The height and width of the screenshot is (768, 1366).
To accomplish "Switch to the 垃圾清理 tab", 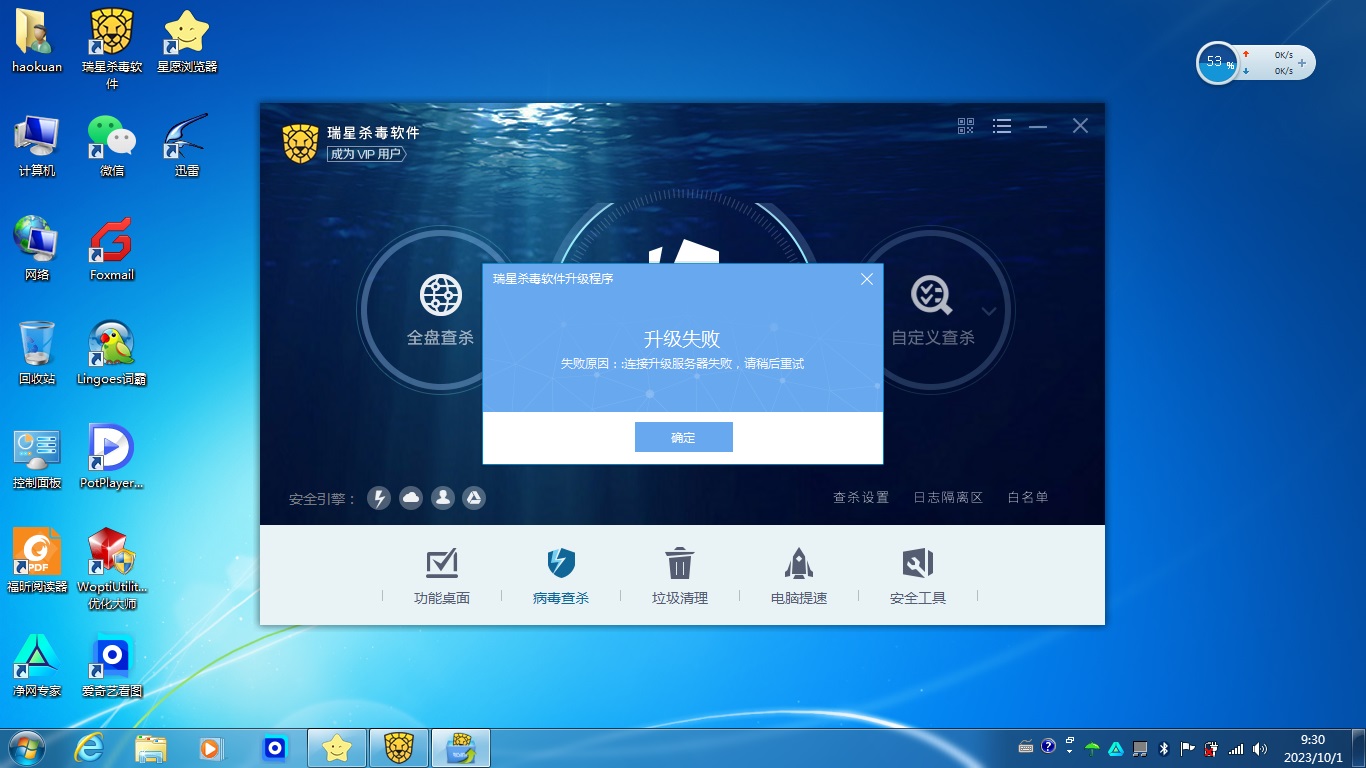I will 680,576.
